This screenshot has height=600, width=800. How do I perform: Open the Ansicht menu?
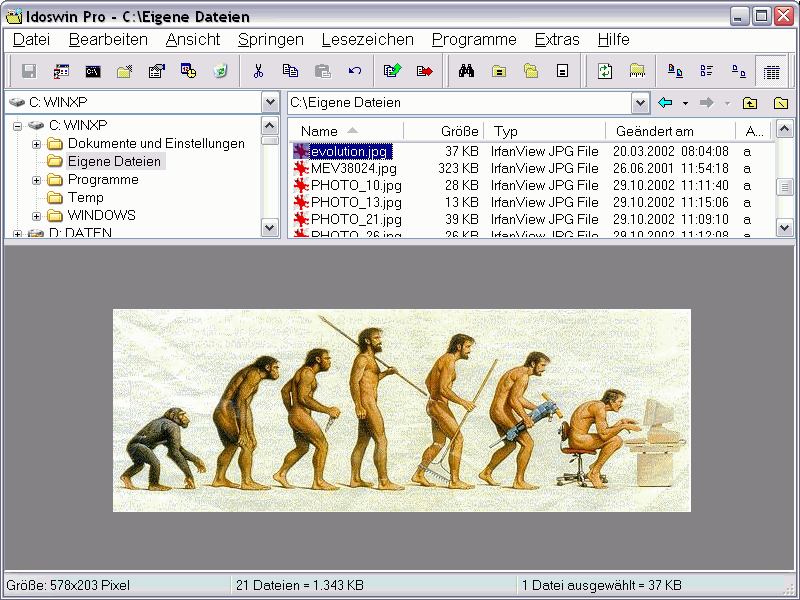193,39
